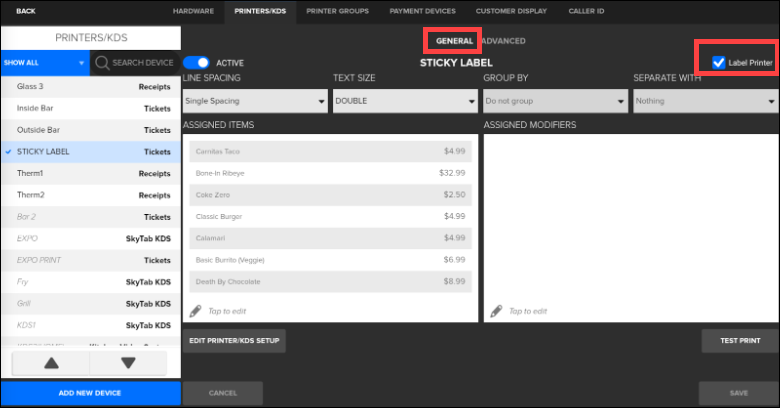Switch to the Advanced tab
Image resolution: width=780 pixels, height=408 pixels.
(503, 41)
